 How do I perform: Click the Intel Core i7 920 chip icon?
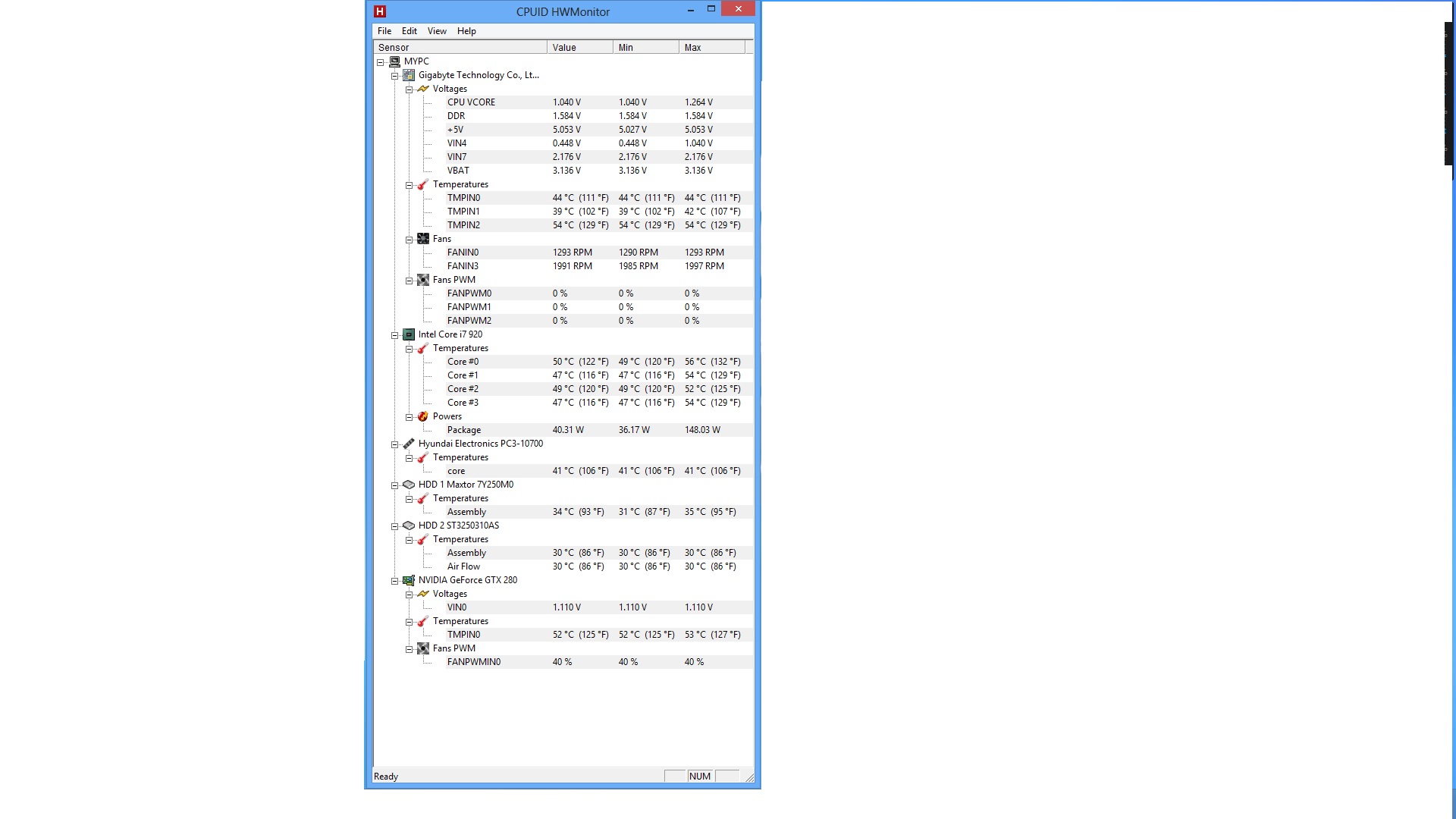click(409, 334)
